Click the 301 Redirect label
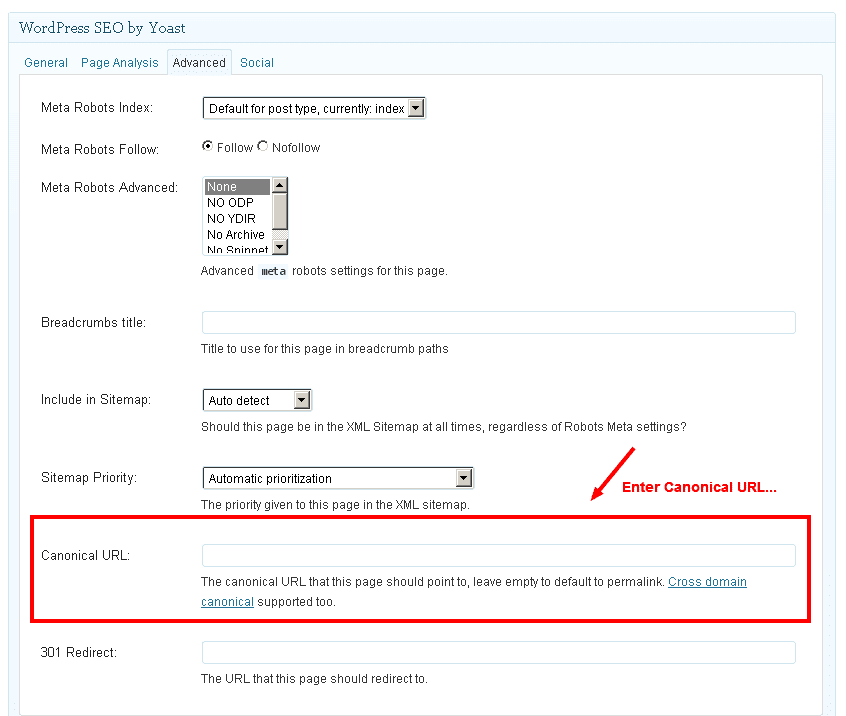 pos(79,653)
